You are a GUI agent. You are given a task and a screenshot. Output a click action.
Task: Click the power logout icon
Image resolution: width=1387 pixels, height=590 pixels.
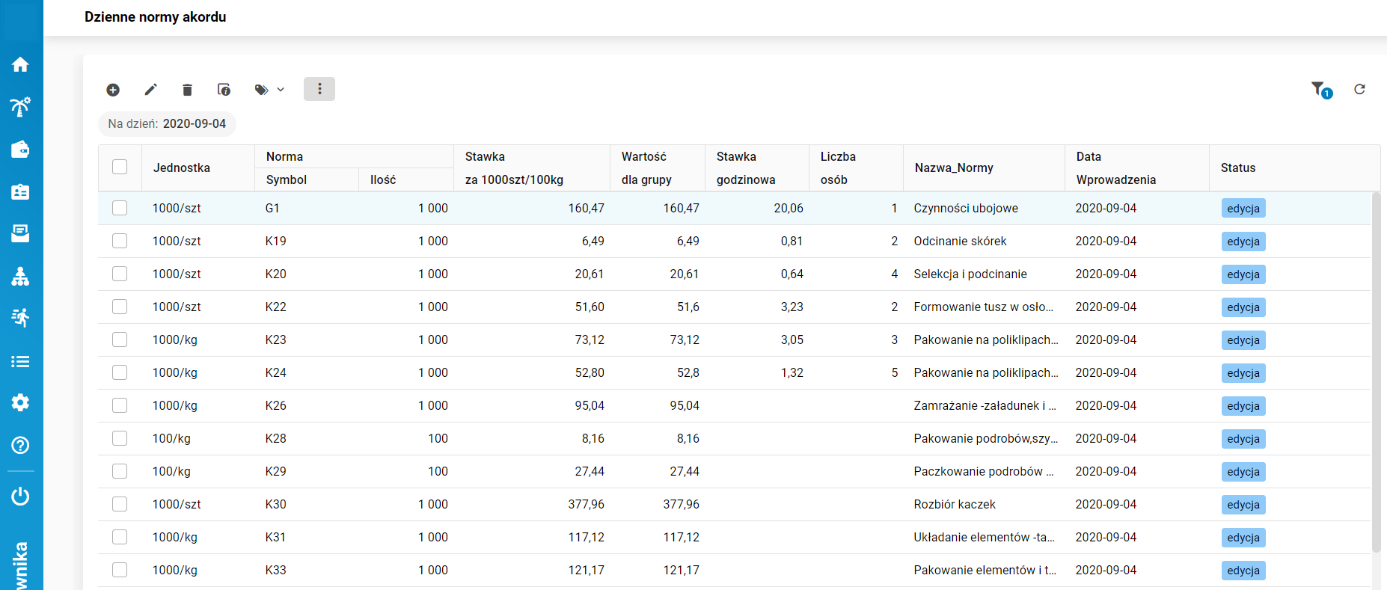20,496
